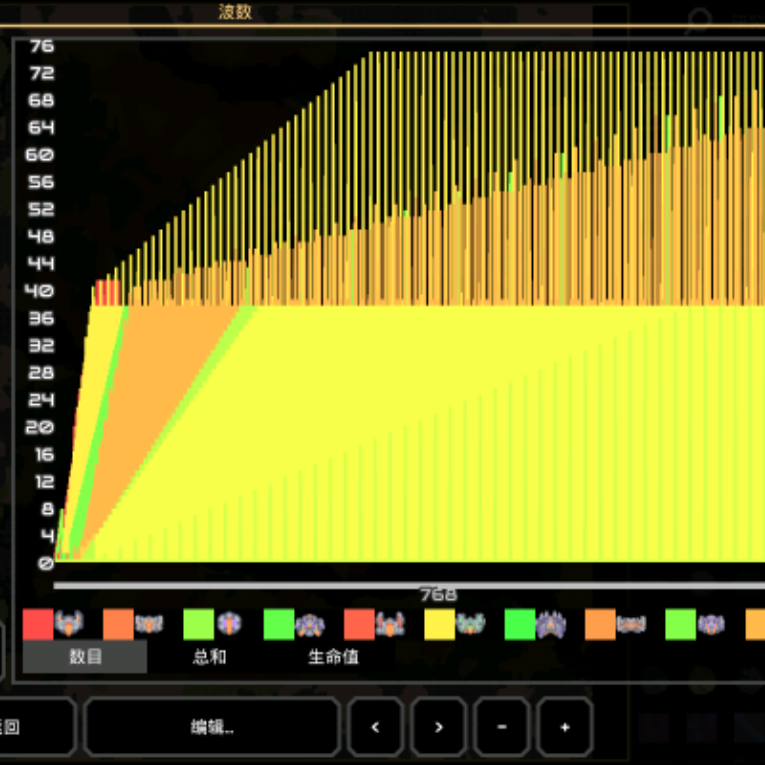This screenshot has height=765, width=765.
Task: Click the magnifier search icon at top right
Action: click(x=700, y=20)
